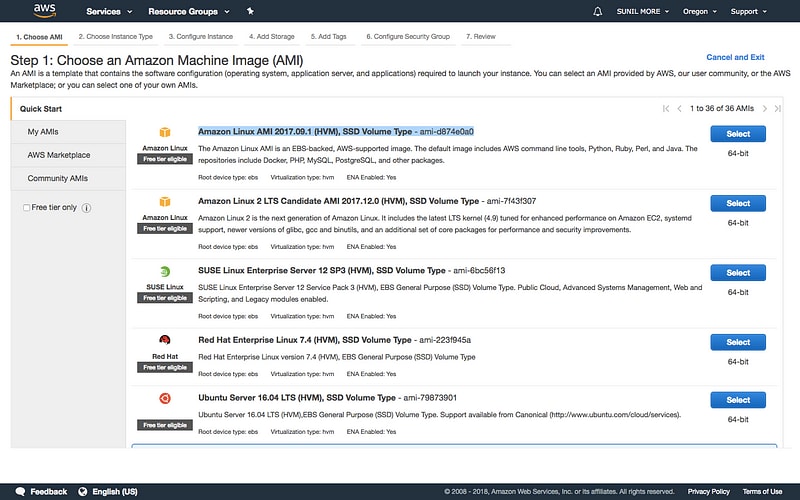This screenshot has height=500, width=800.
Task: Click the '1 to 36 of 36 AMIs' text
Action: pos(721,109)
